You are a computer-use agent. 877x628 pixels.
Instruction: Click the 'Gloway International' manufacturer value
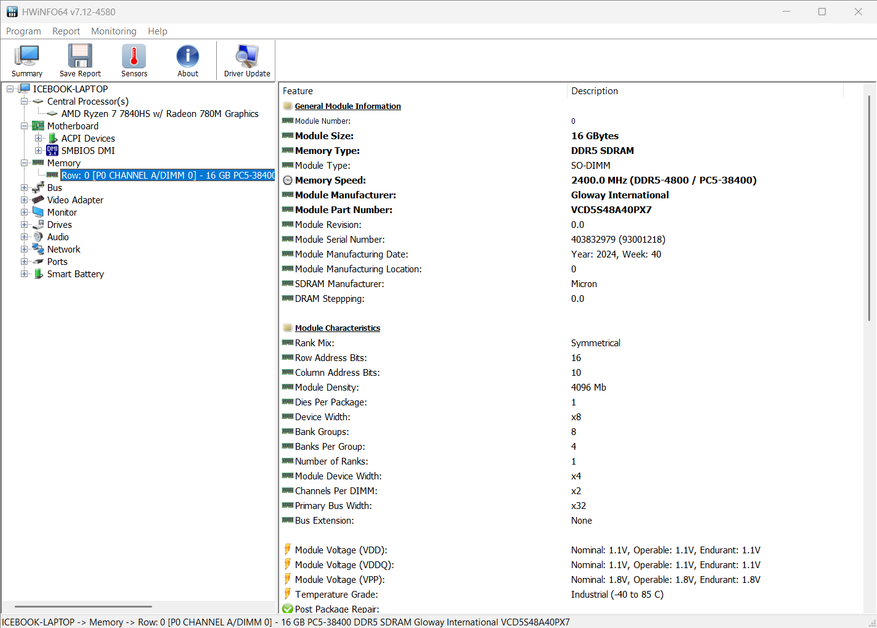(x=620, y=195)
